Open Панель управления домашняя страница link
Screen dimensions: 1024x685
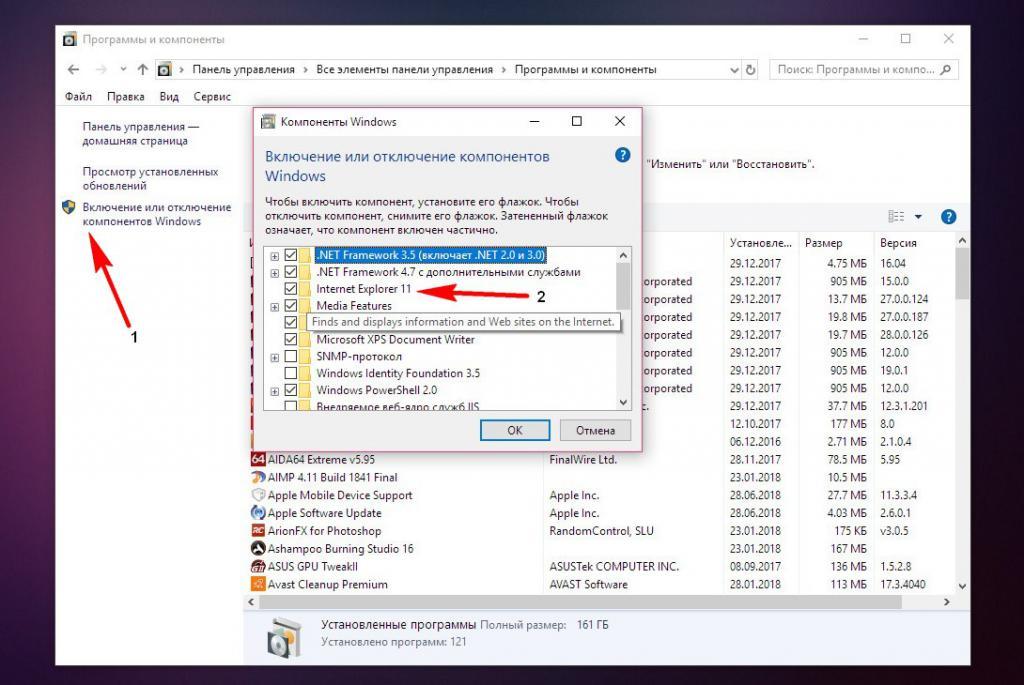pos(140,133)
